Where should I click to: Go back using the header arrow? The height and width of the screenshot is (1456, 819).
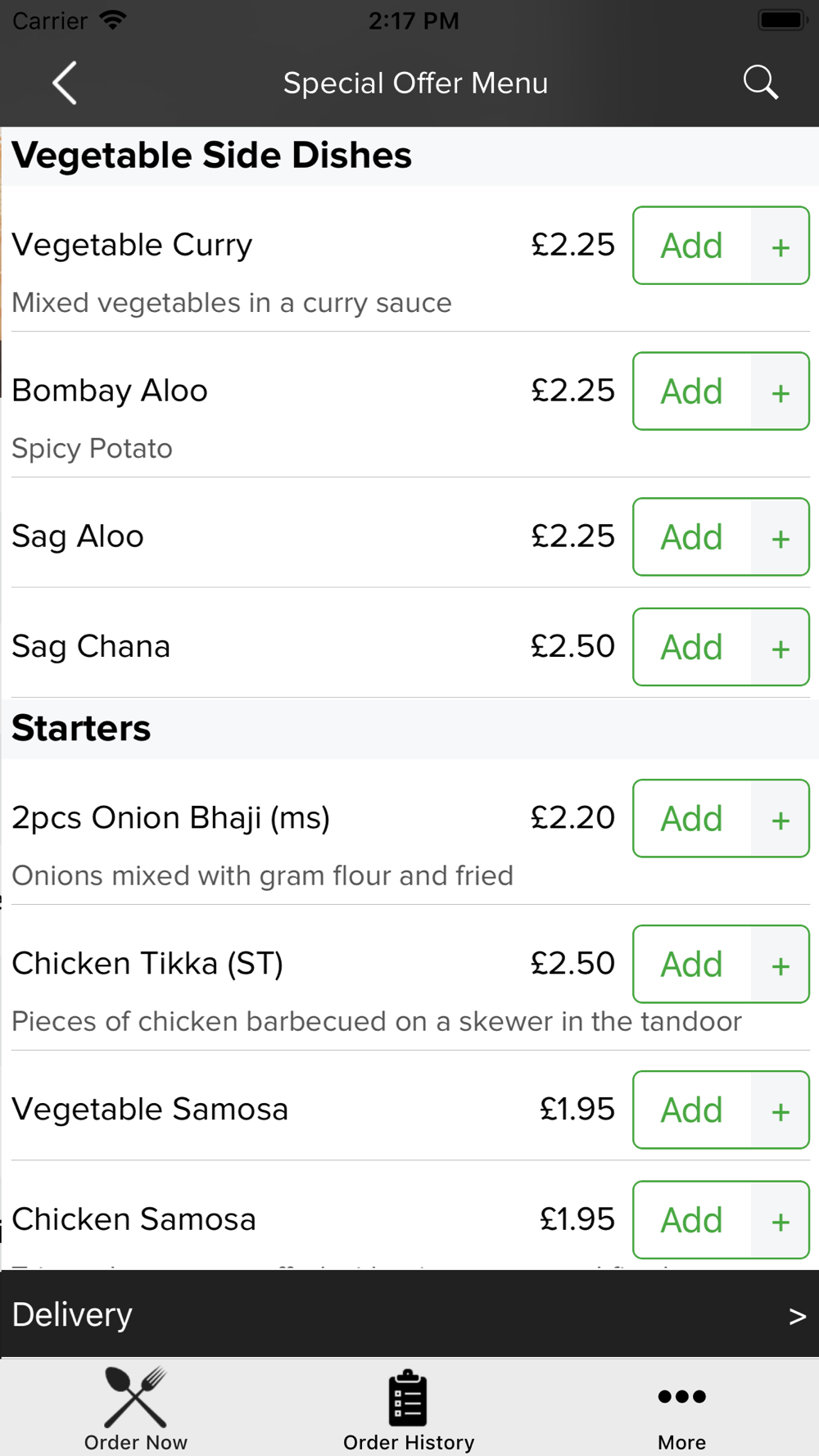tap(65, 83)
